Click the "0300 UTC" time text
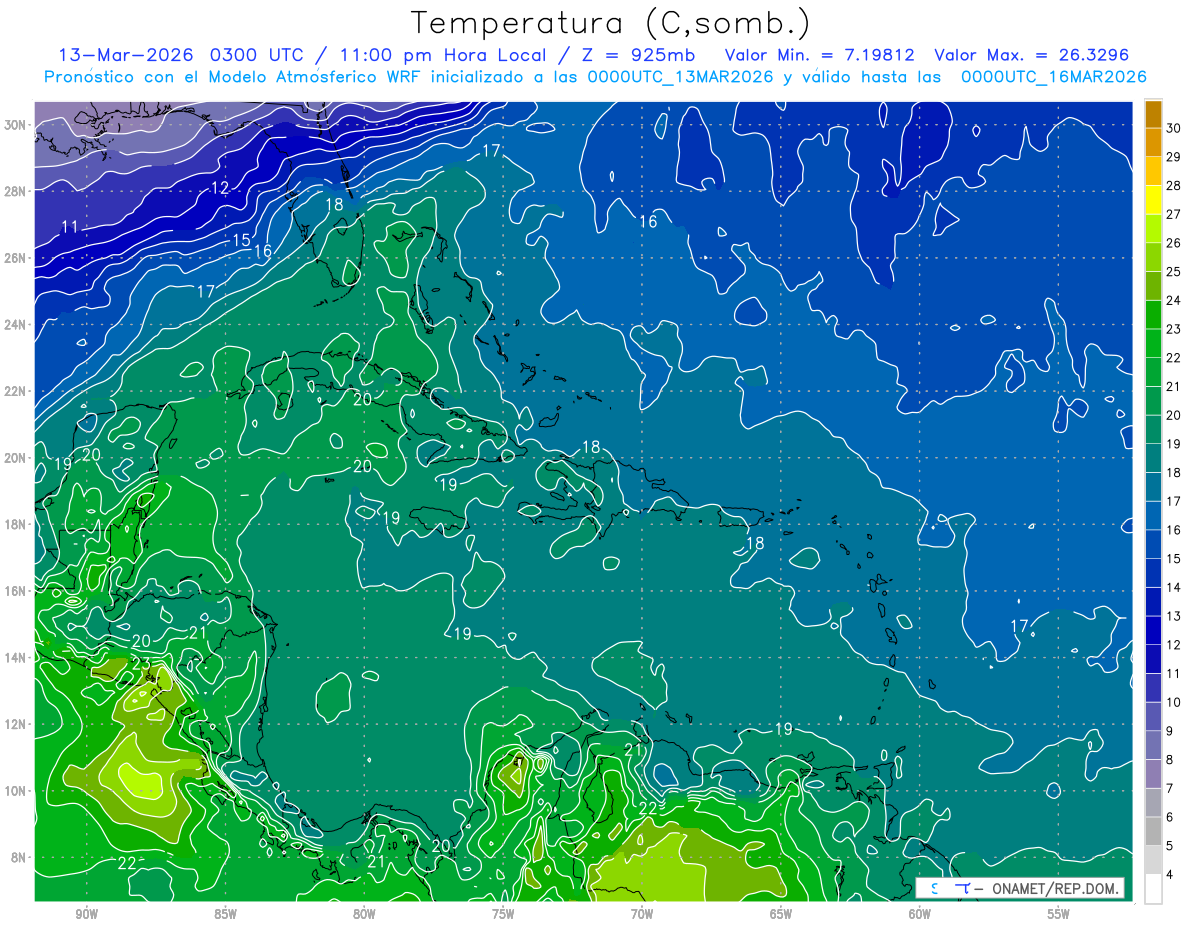This screenshot has height=927, width=1200. [256, 55]
